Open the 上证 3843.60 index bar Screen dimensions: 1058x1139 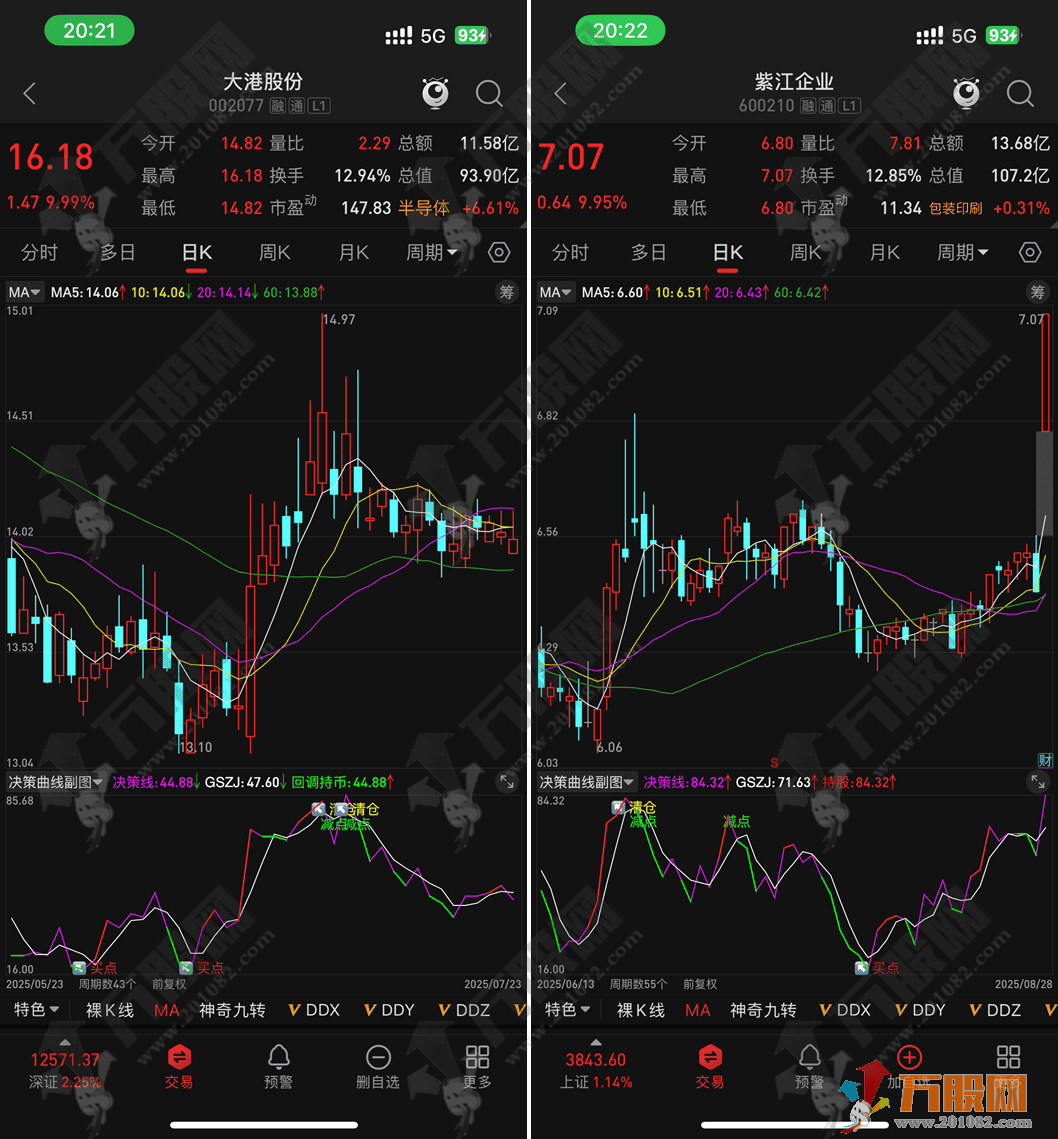596,1070
